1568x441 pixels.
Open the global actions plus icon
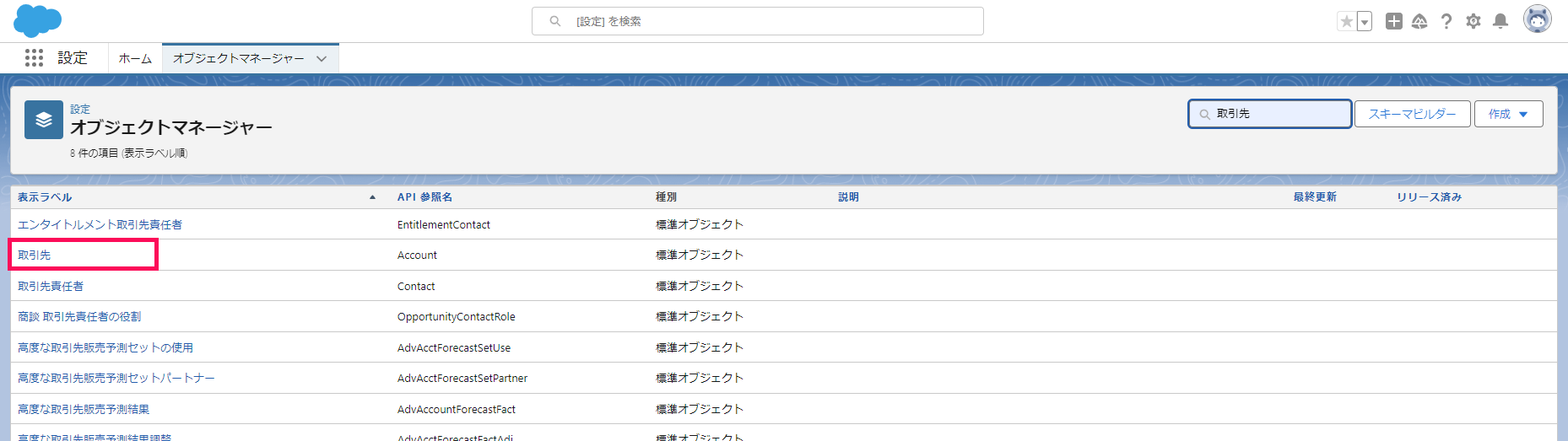(1394, 21)
